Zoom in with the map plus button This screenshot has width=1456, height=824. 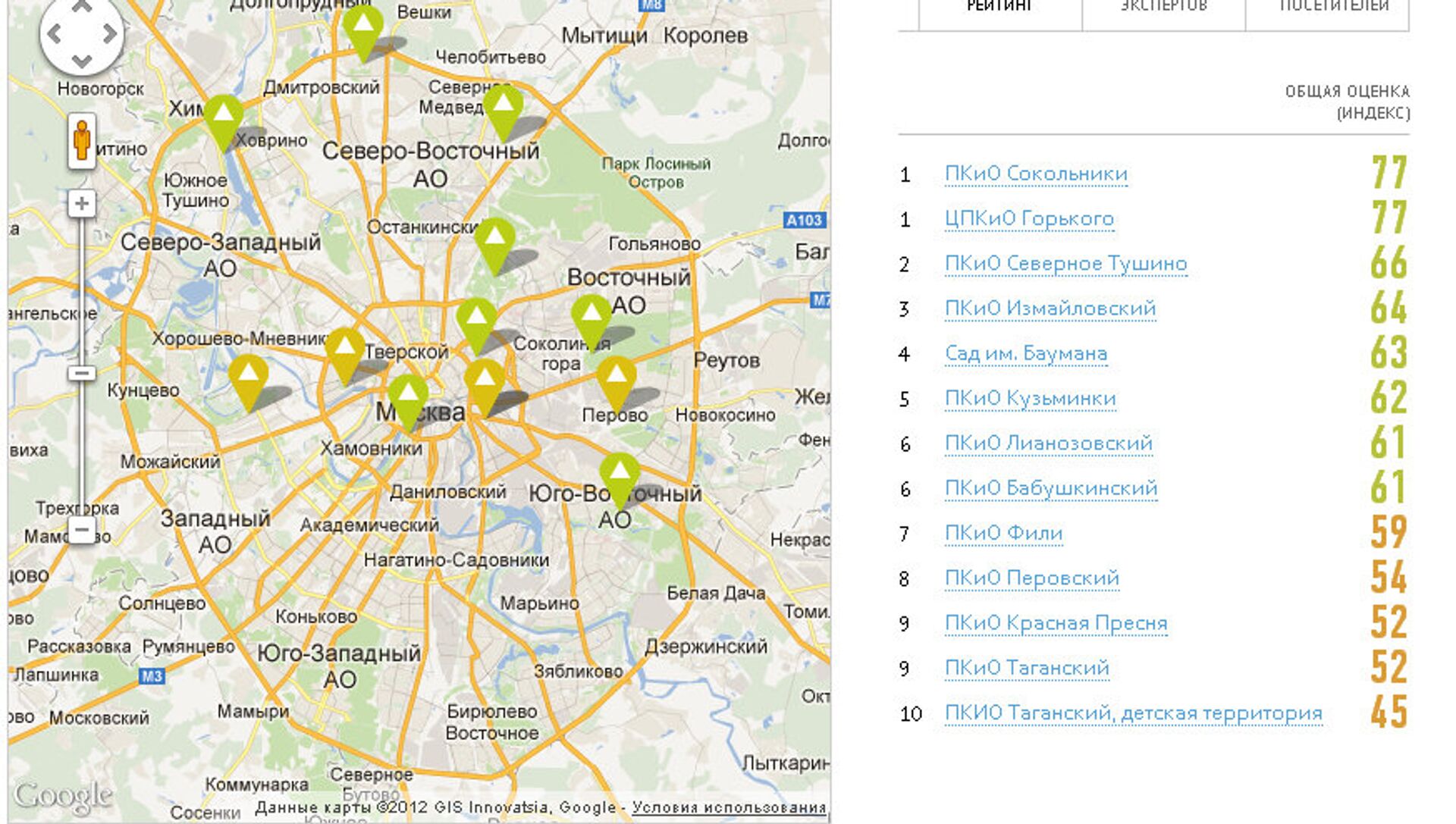click(82, 204)
